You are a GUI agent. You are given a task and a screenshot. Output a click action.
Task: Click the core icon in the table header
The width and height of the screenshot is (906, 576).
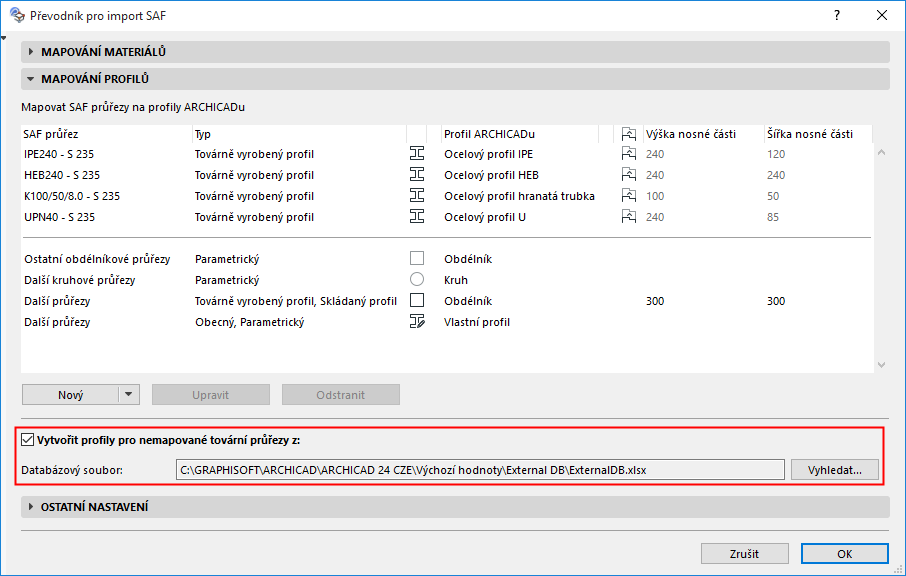629,134
